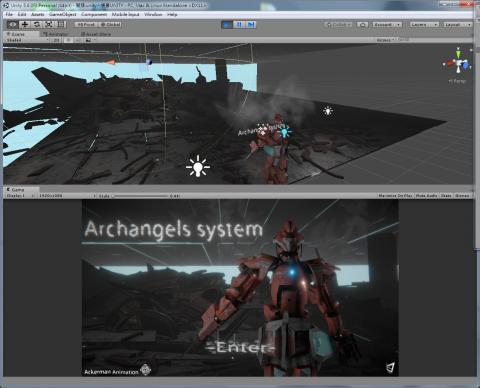Screen dimensions: 480x388
Task: Toggle Maximize On Play
Action: pos(395,196)
